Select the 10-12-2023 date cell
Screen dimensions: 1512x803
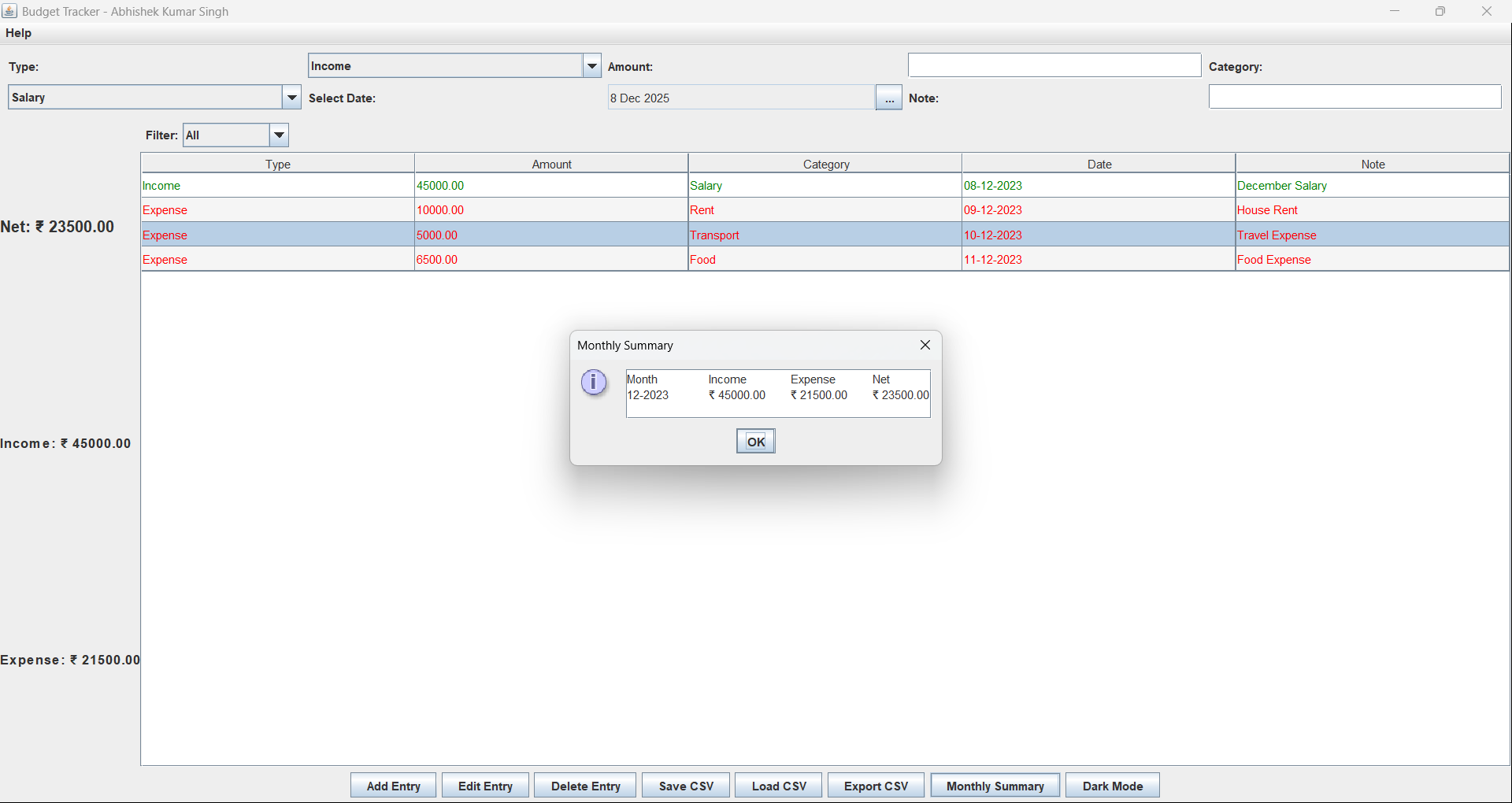pyautogui.click(x=1099, y=235)
